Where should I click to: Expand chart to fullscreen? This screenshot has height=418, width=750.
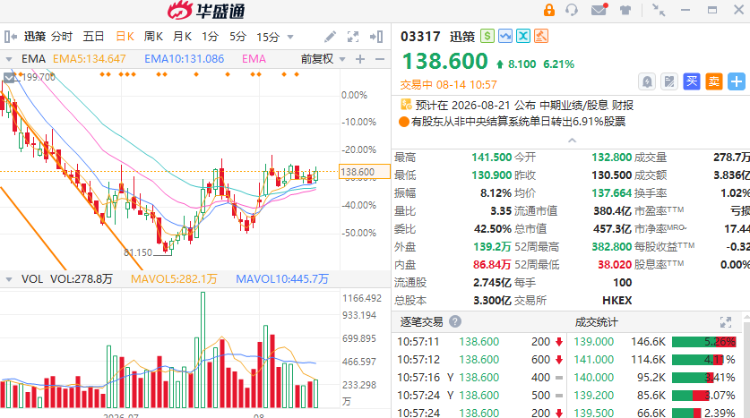(x=353, y=36)
